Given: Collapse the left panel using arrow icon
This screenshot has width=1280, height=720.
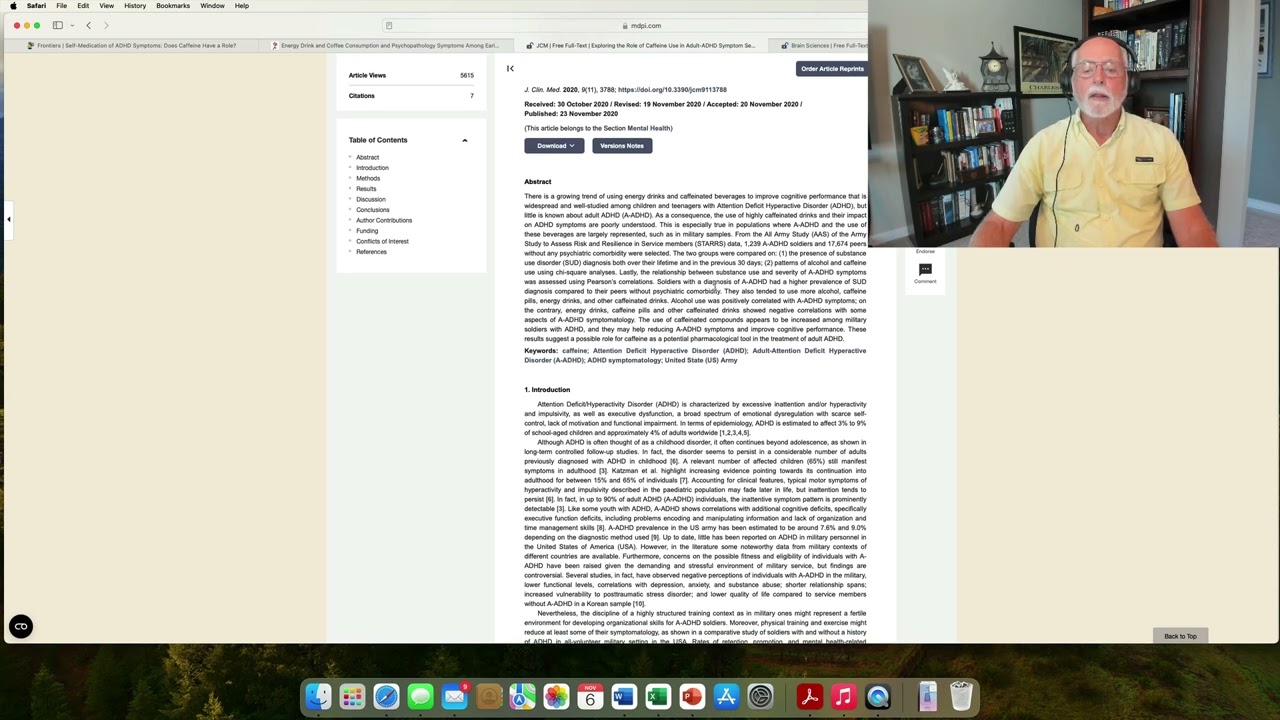Looking at the screenshot, I should tap(510, 68).
